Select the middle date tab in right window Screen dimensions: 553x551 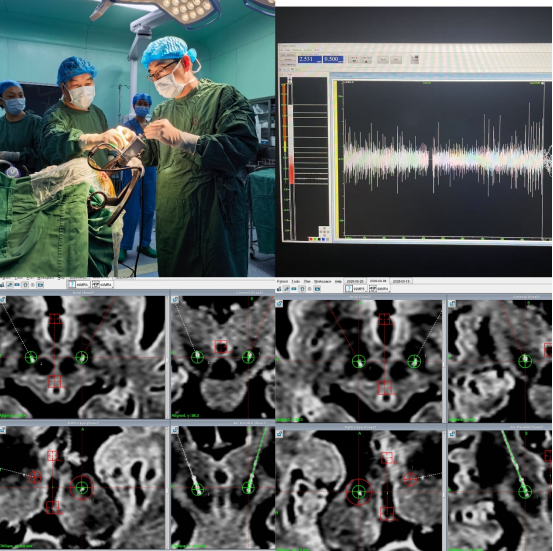point(378,281)
